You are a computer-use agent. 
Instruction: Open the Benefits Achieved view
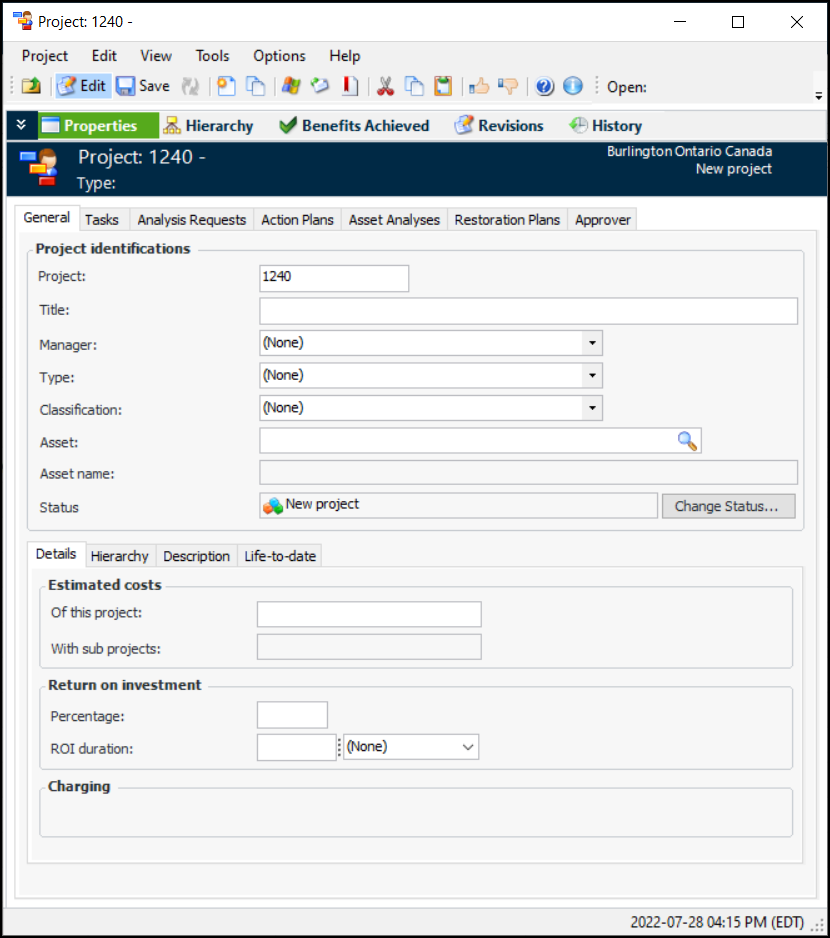pos(354,126)
